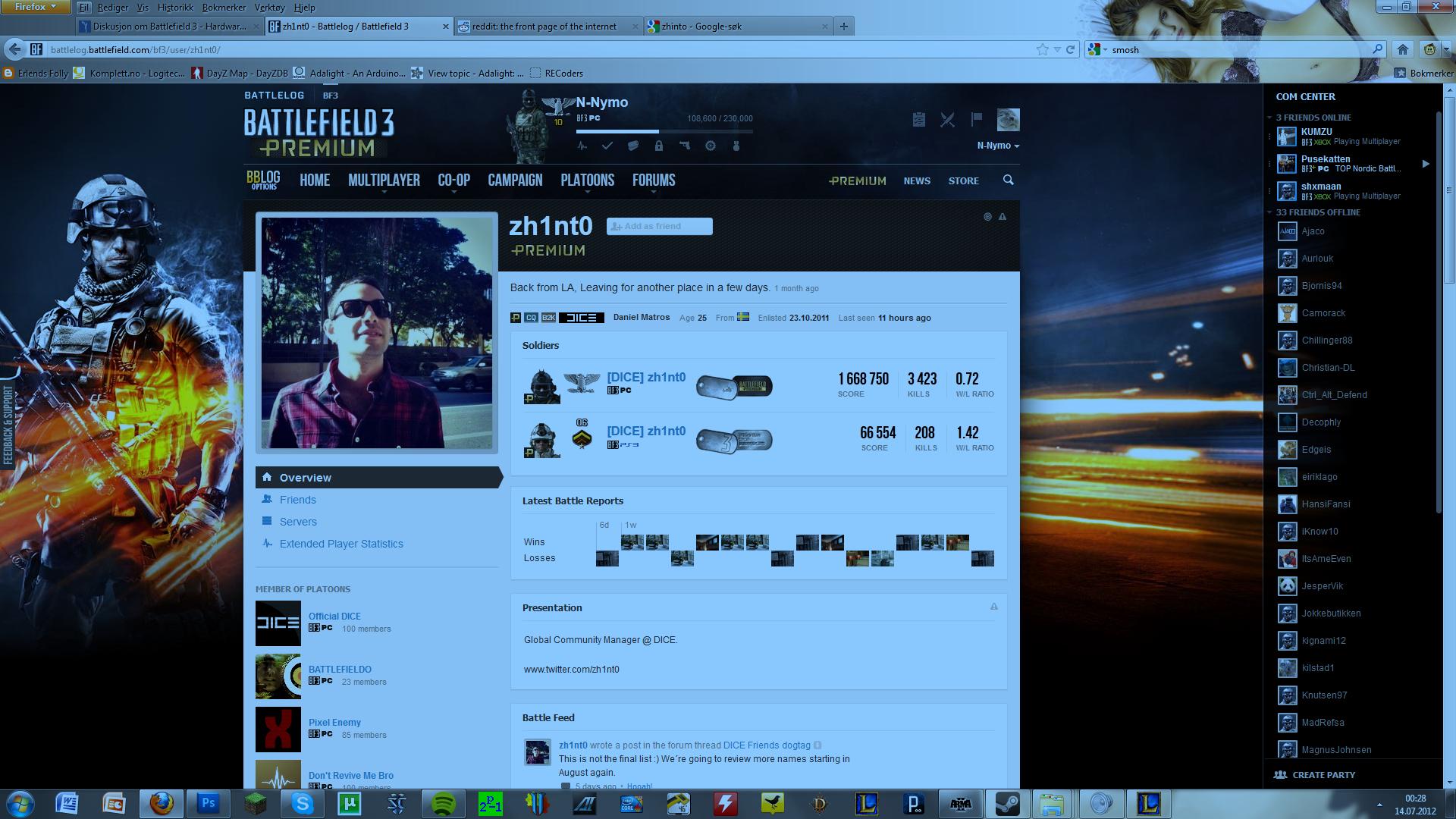Viewport: 1456px width, 819px height.
Task: Go back with the browser back arrow
Action: tap(14, 49)
